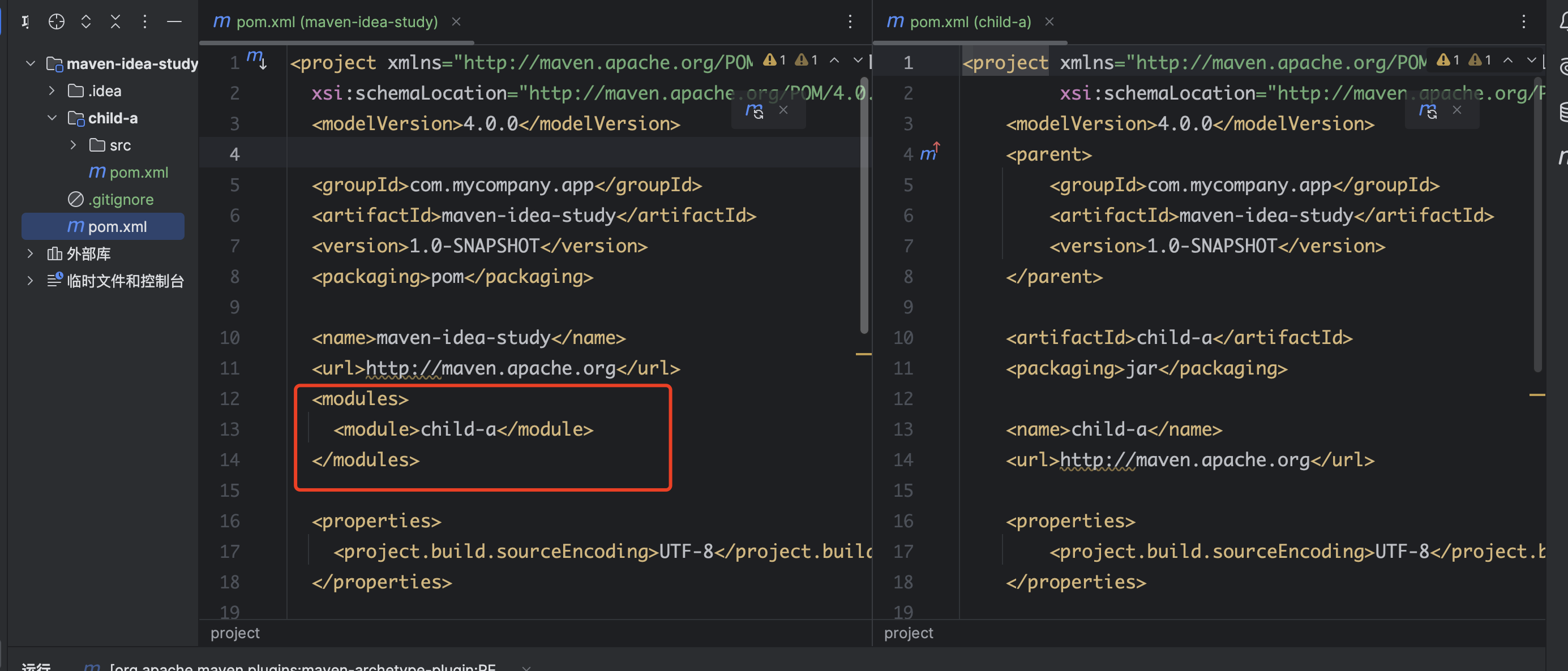The image size is (1568, 671).
Task: Click maven.apache.org url link on line 11
Action: [490, 368]
